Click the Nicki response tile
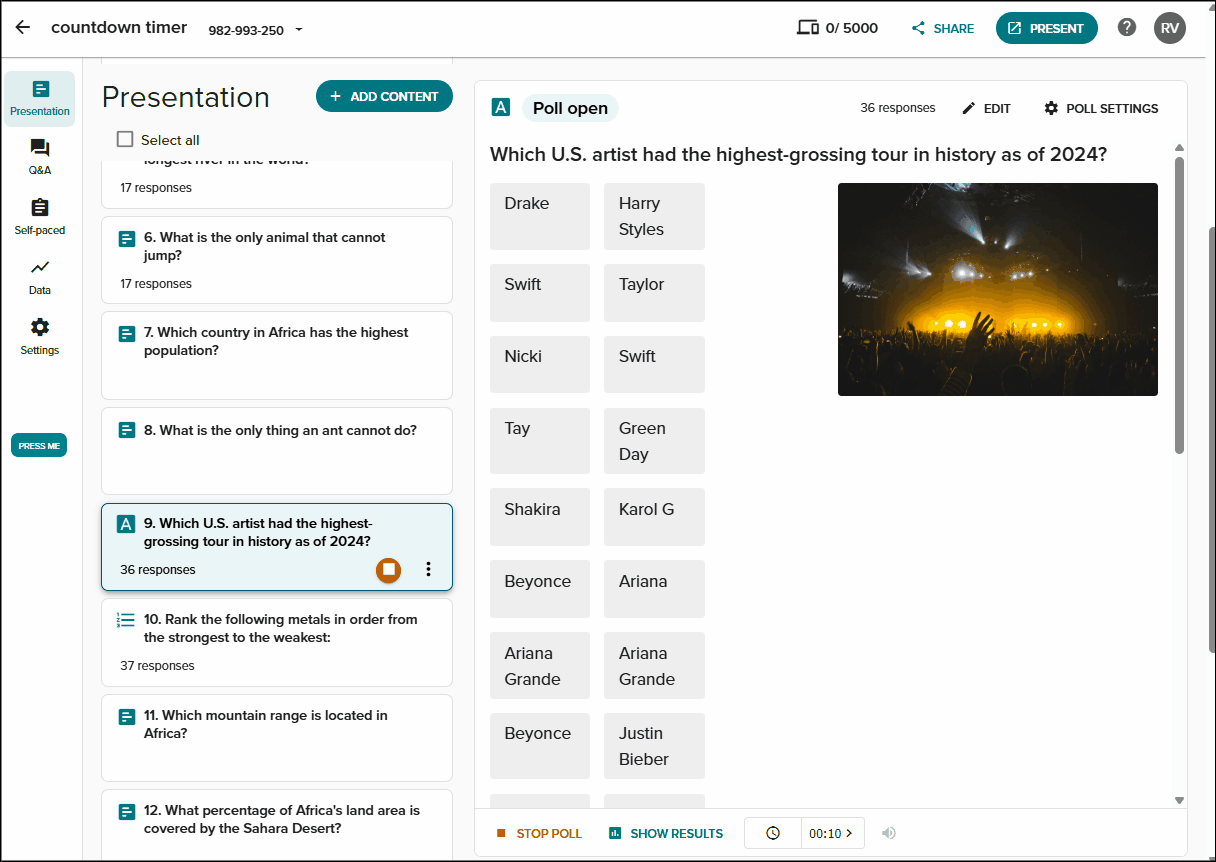The width and height of the screenshot is (1216, 862). [x=540, y=364]
